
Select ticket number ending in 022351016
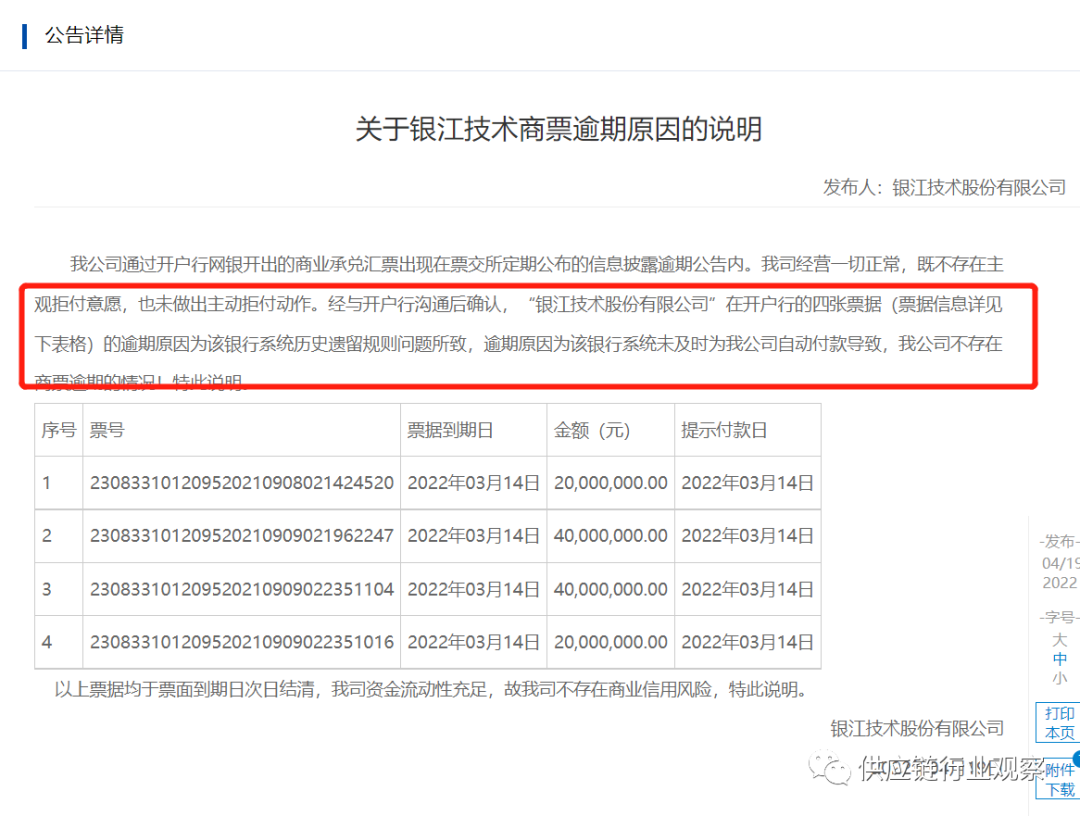coord(242,642)
